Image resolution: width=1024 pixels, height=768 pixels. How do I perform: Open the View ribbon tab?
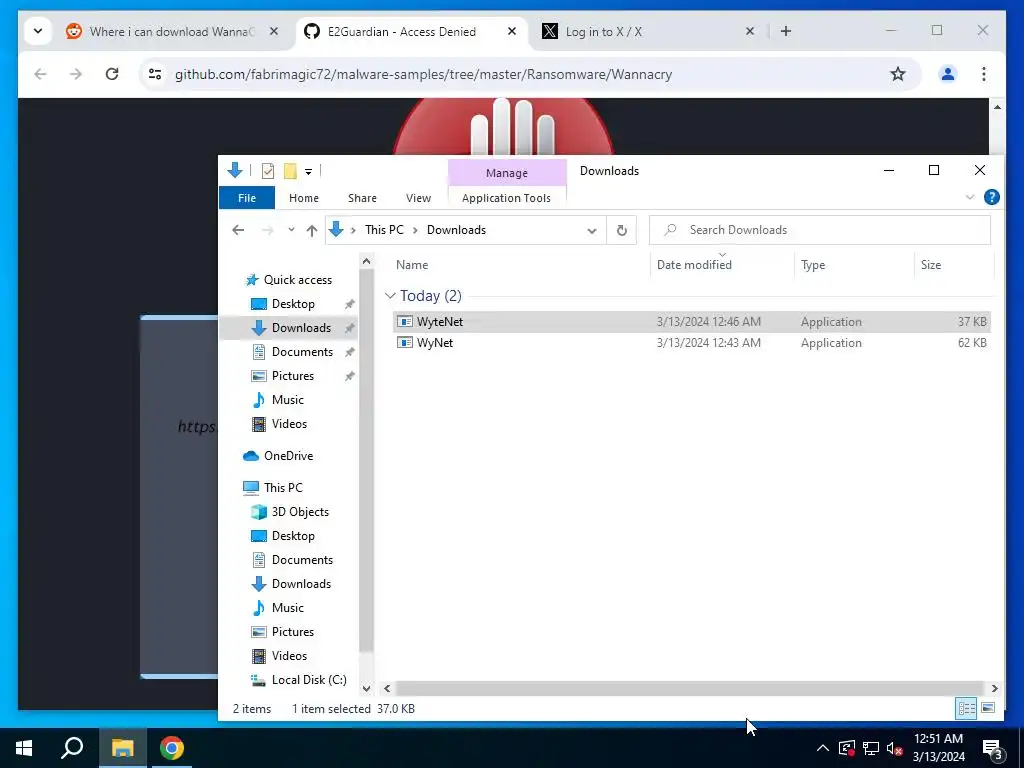[x=418, y=198]
